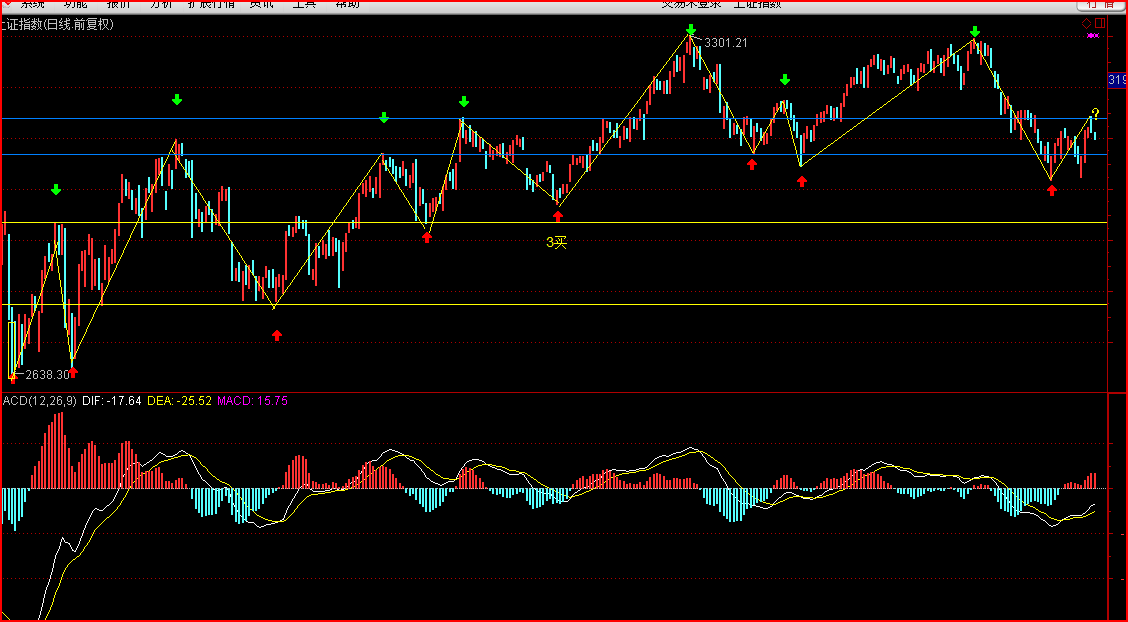Viewport: 1128px width, 622px height.
Task: Click the yellow question mark on the latest candle
Action: click(1095, 113)
